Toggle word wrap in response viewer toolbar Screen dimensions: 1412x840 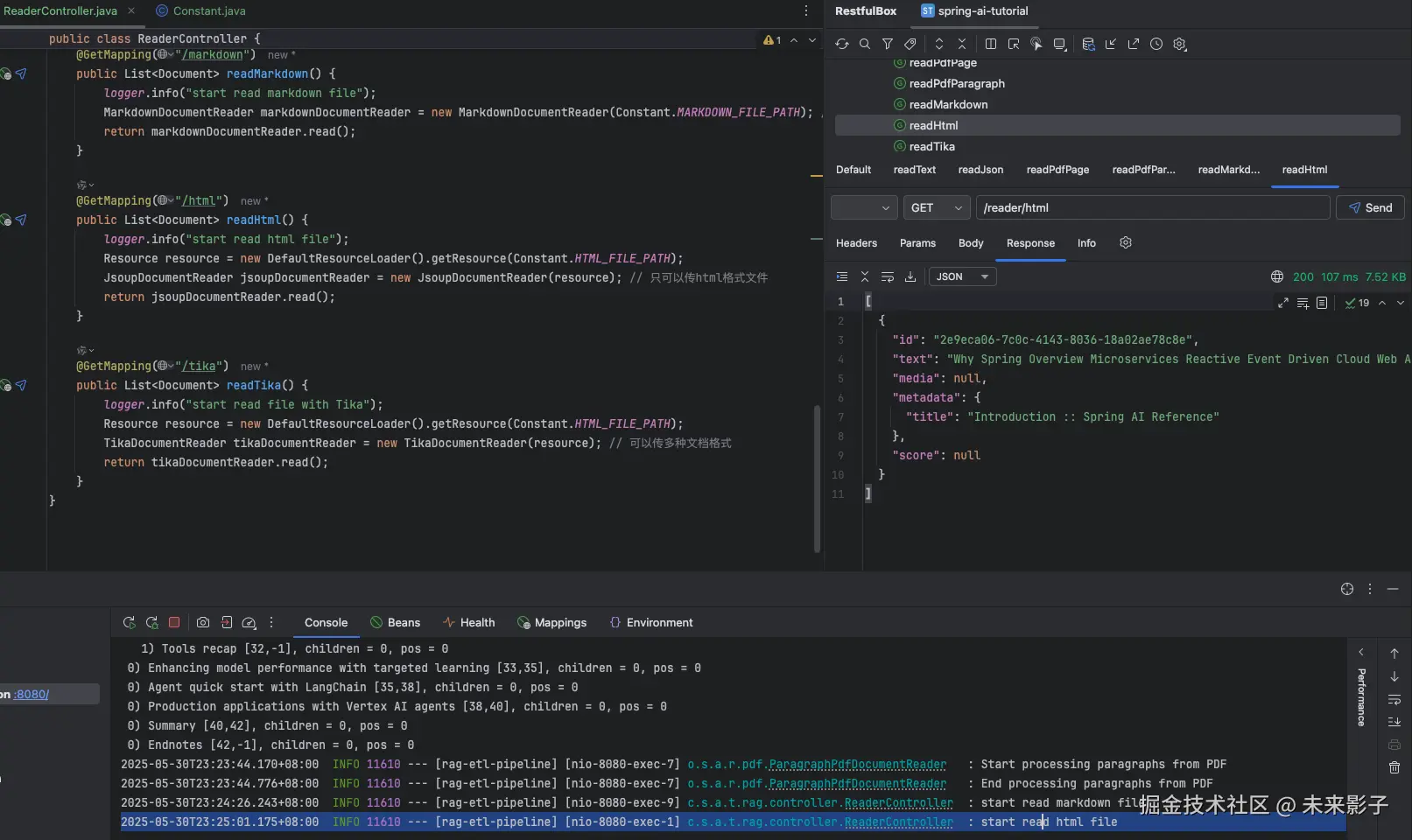[x=888, y=276]
